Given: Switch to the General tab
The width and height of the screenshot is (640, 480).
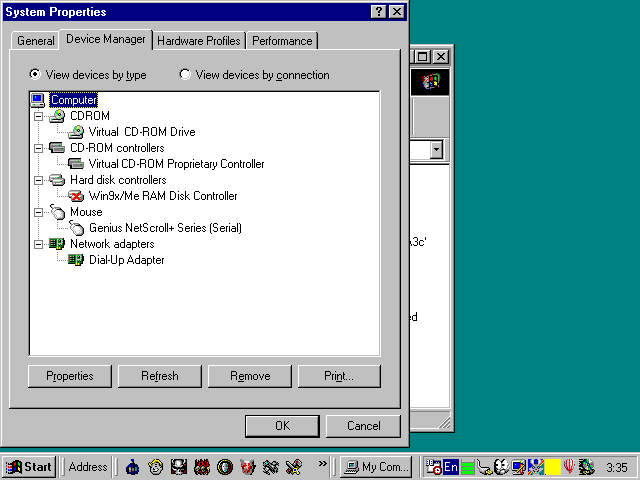Looking at the screenshot, I should (x=36, y=41).
